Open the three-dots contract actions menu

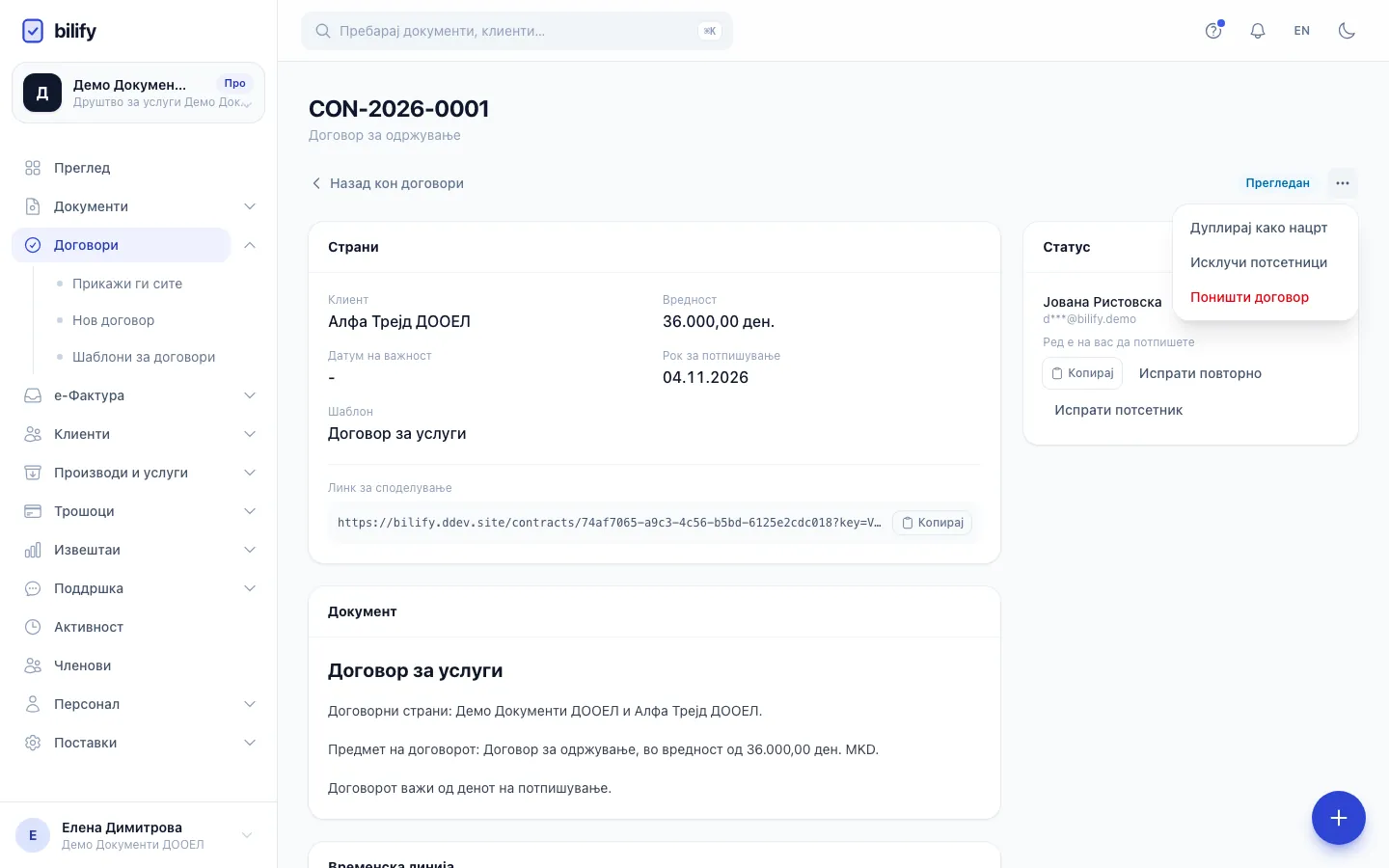point(1343,183)
